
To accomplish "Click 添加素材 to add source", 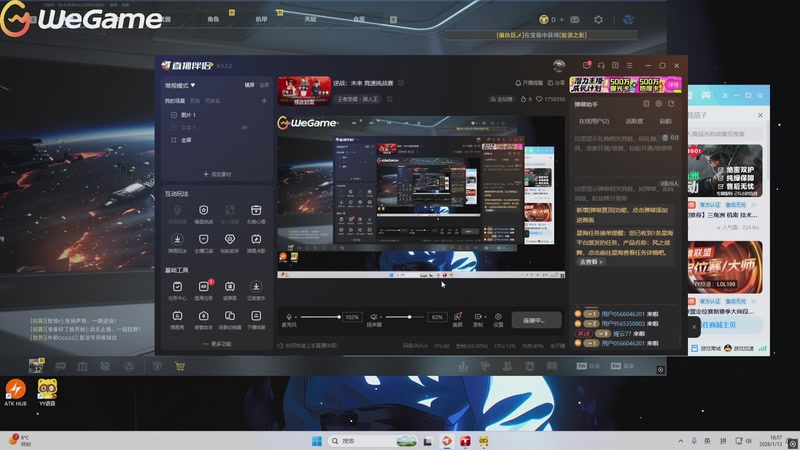I will [217, 174].
